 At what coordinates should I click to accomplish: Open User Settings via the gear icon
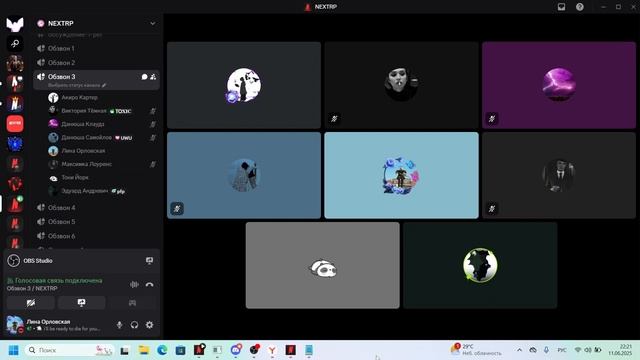pyautogui.click(x=149, y=325)
